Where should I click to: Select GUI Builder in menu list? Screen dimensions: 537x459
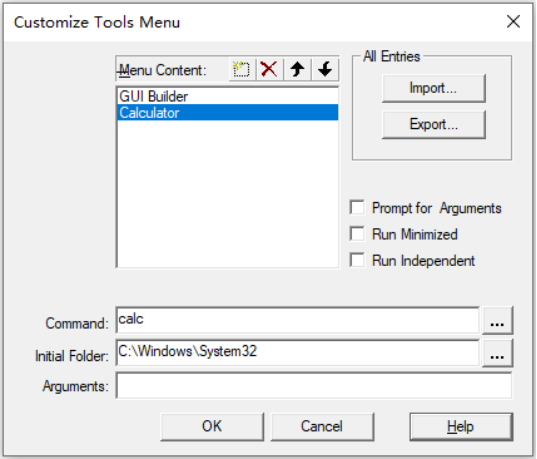[x=228, y=96]
